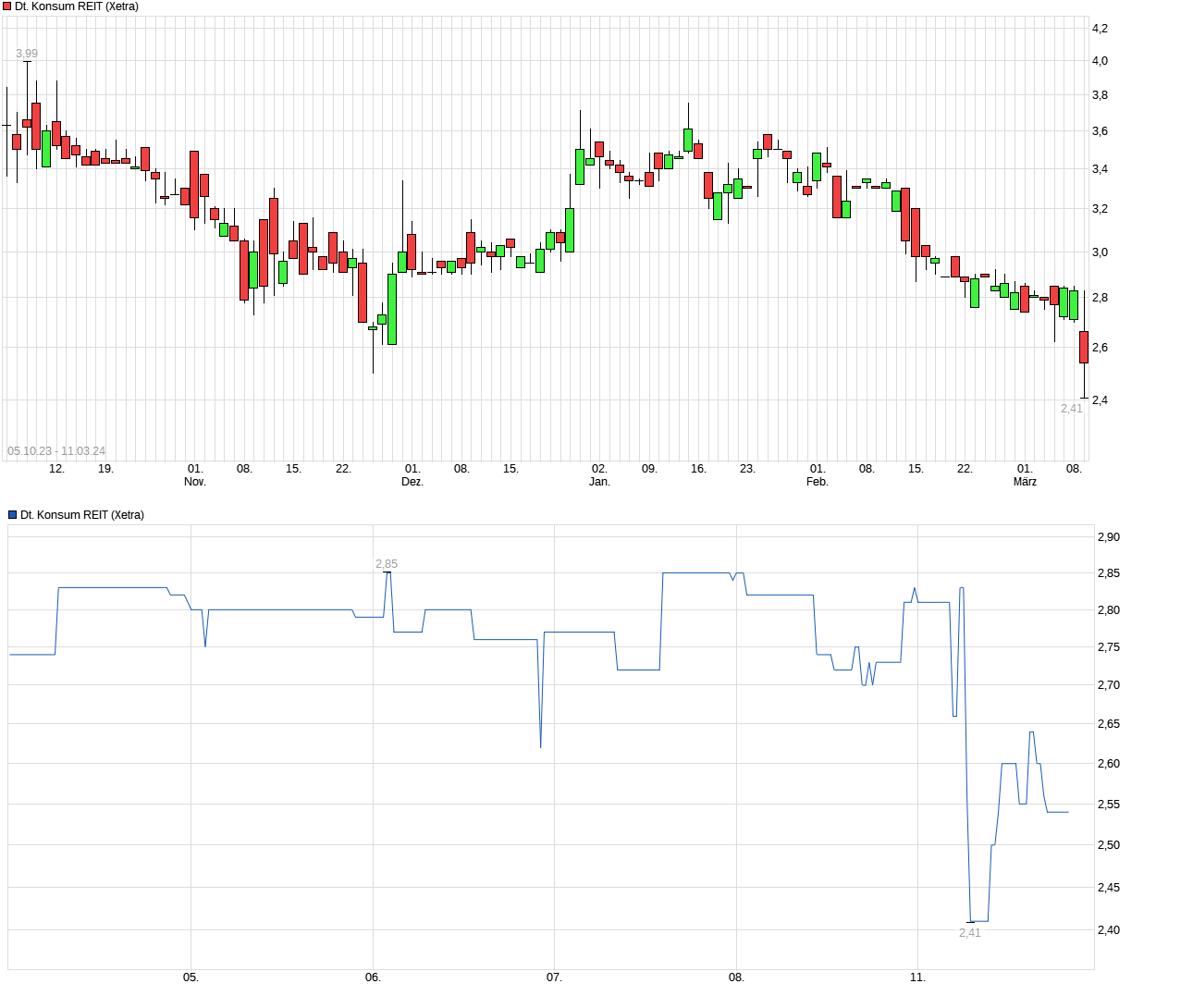Select the low point labeled 2,41
This screenshot has width=1193, height=1008.
coord(970,920)
